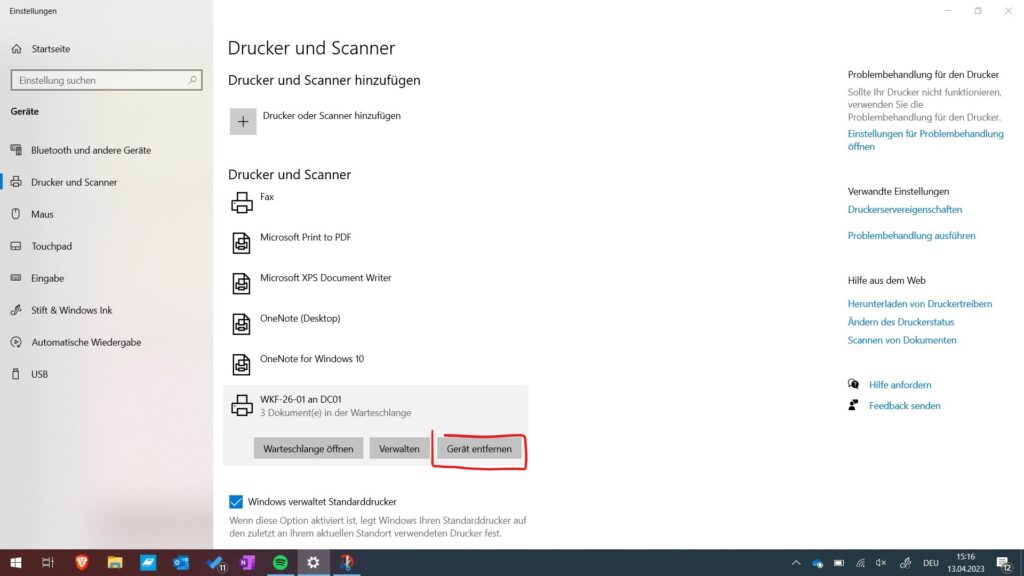Click the search magnifier in Einstellung suchen

click(x=192, y=80)
